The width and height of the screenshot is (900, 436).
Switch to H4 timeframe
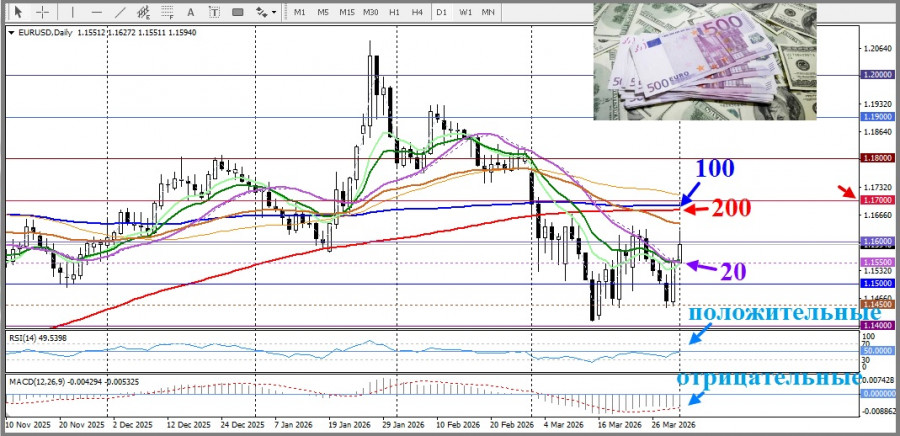417,11
